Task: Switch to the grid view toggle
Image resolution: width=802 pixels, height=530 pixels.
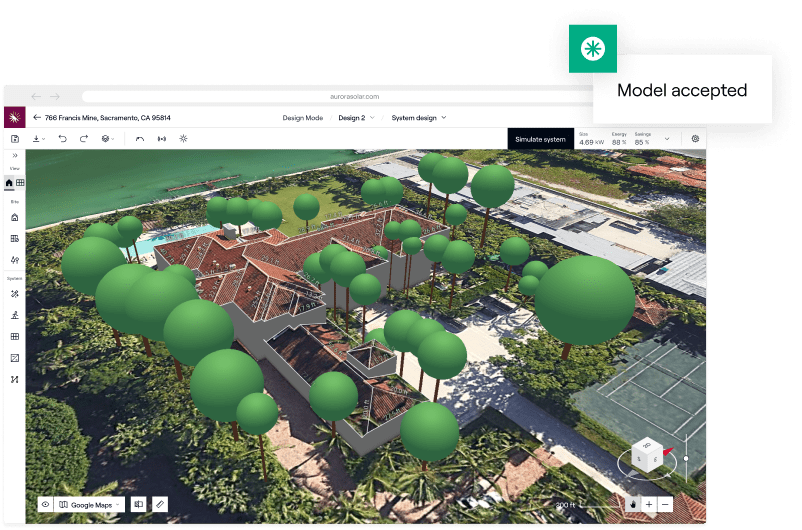Action: [20, 183]
